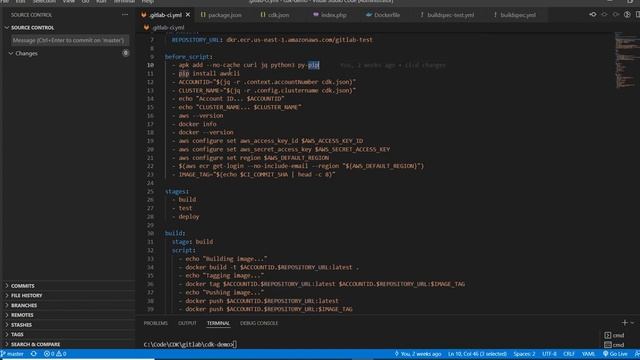The image size is (640, 360).
Task: Switch to the package.json tab
Action: coord(221,15)
